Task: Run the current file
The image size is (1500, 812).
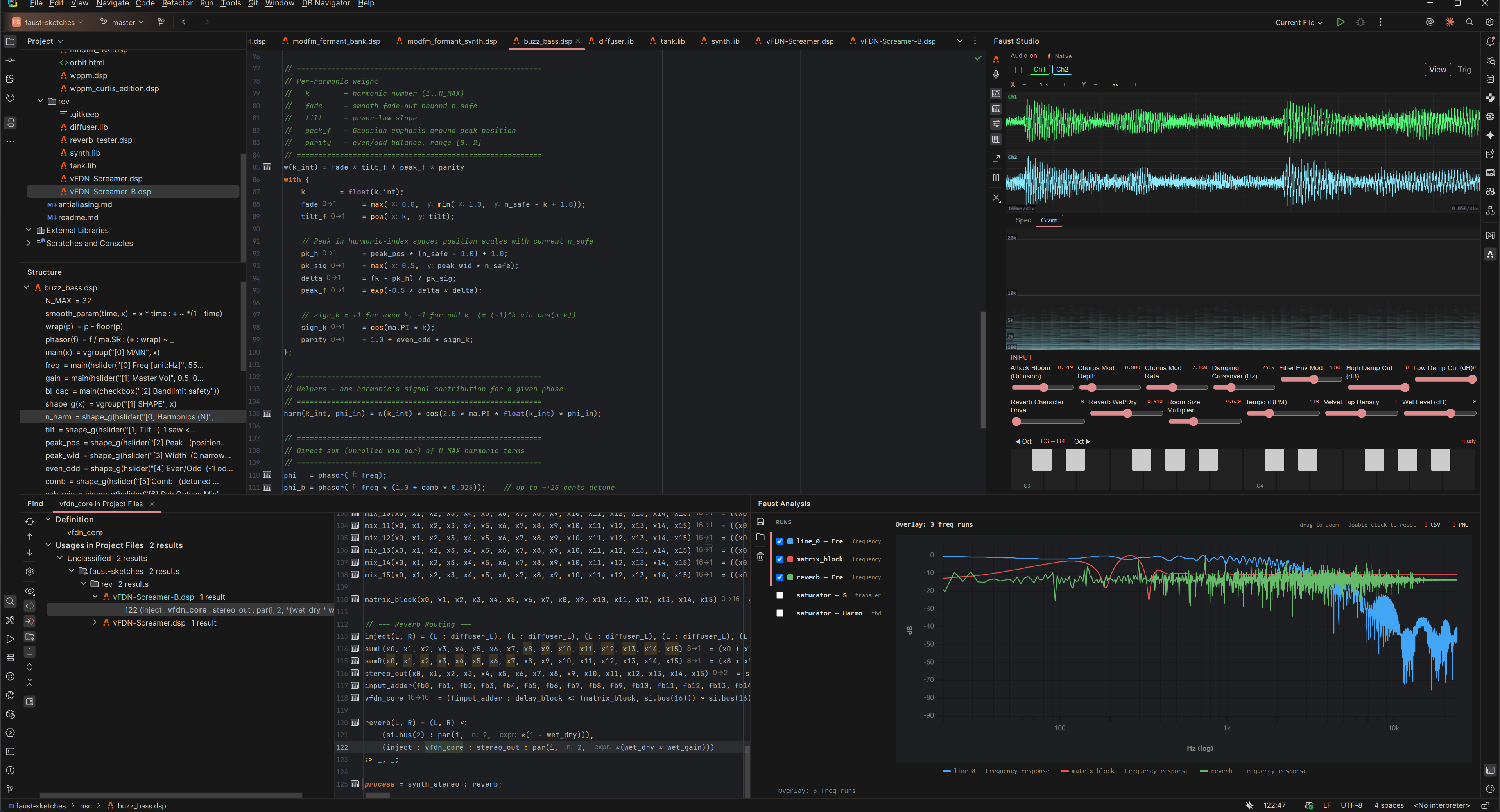Action: click(1341, 22)
